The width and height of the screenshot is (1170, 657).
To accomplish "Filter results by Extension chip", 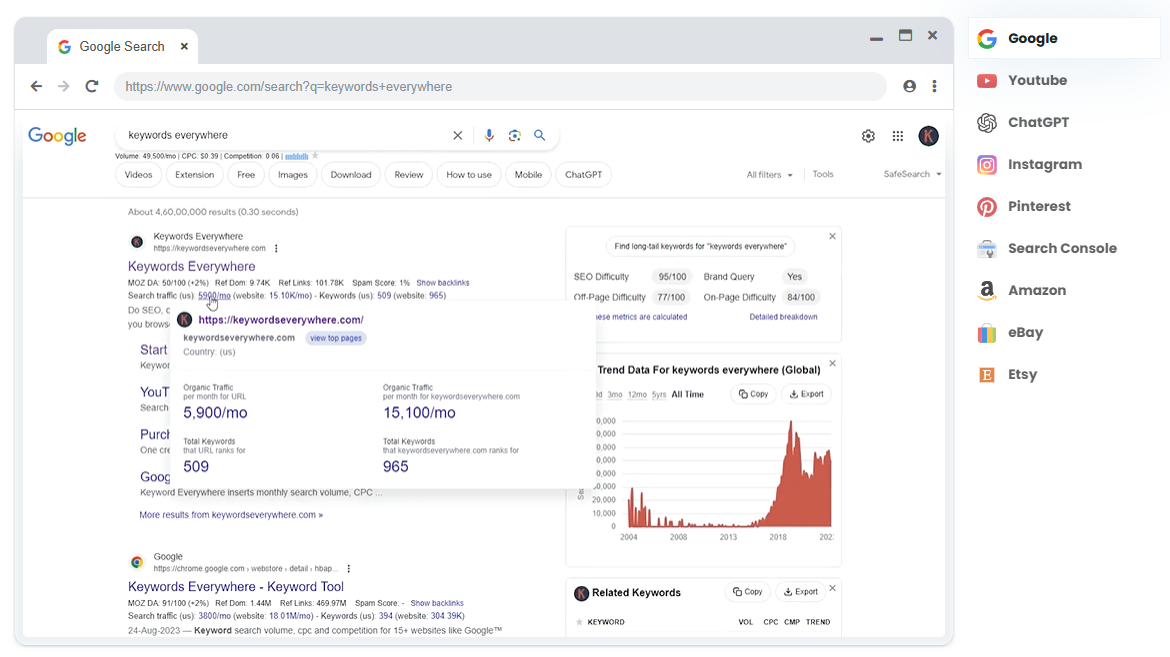I will click(194, 175).
